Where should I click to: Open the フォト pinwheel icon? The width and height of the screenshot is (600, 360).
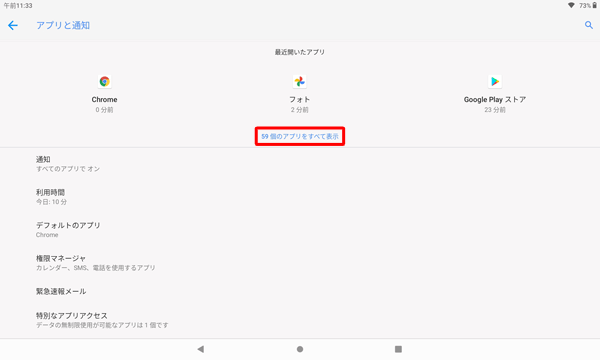coord(300,81)
